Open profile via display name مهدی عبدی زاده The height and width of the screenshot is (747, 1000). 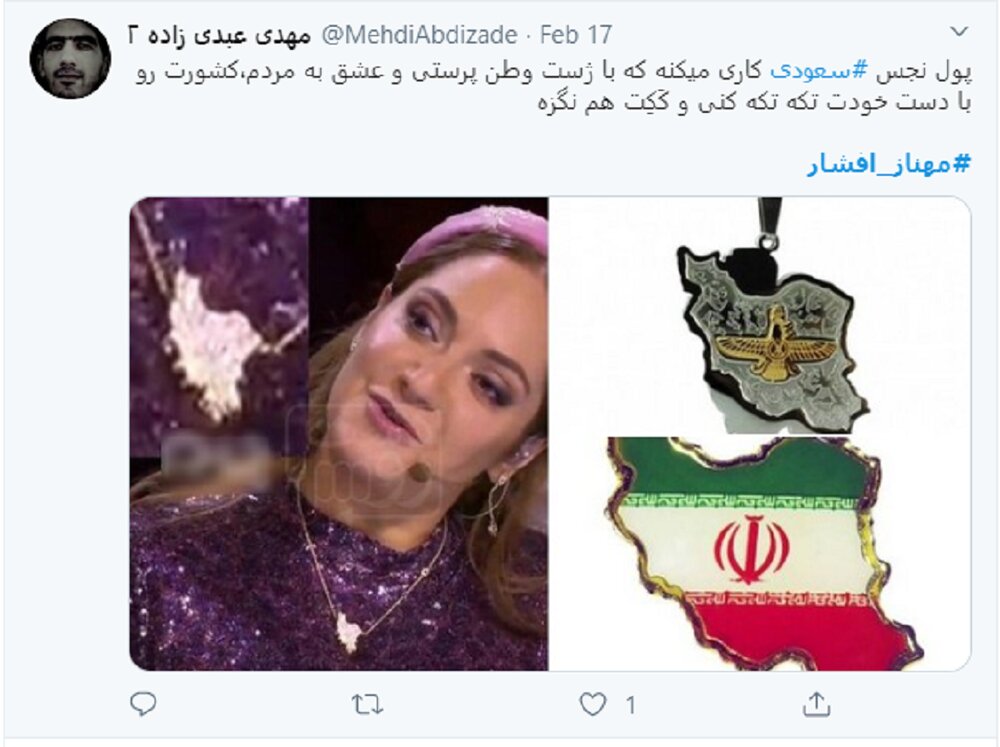tap(219, 34)
